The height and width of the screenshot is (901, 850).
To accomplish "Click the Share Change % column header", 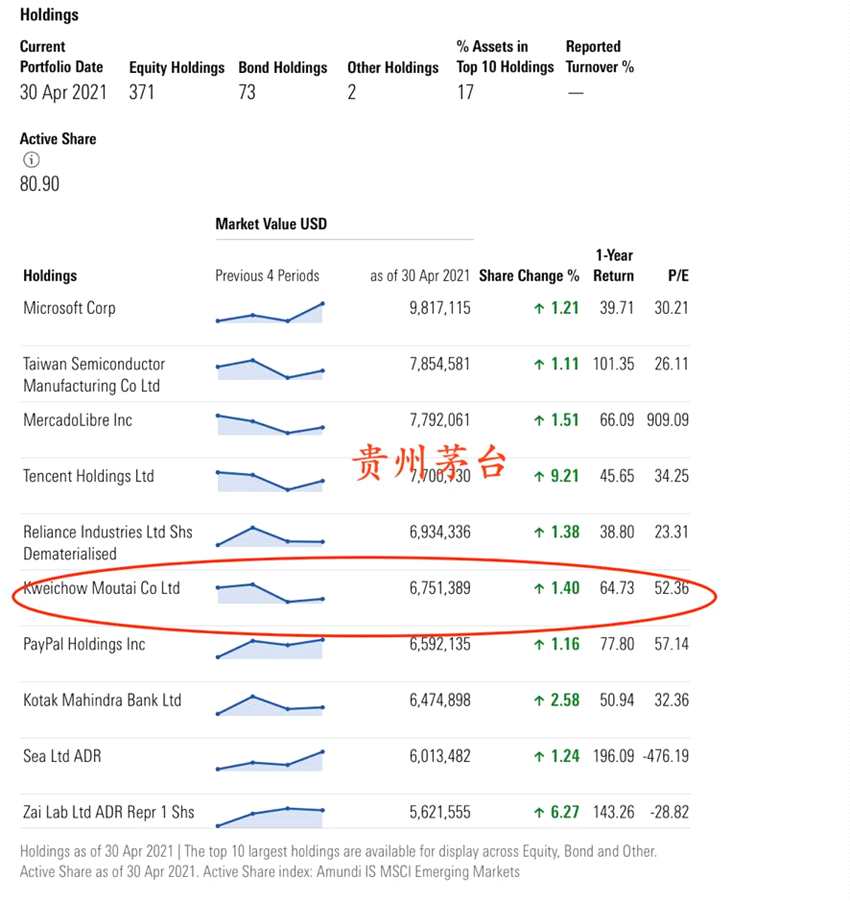I will 529,276.
